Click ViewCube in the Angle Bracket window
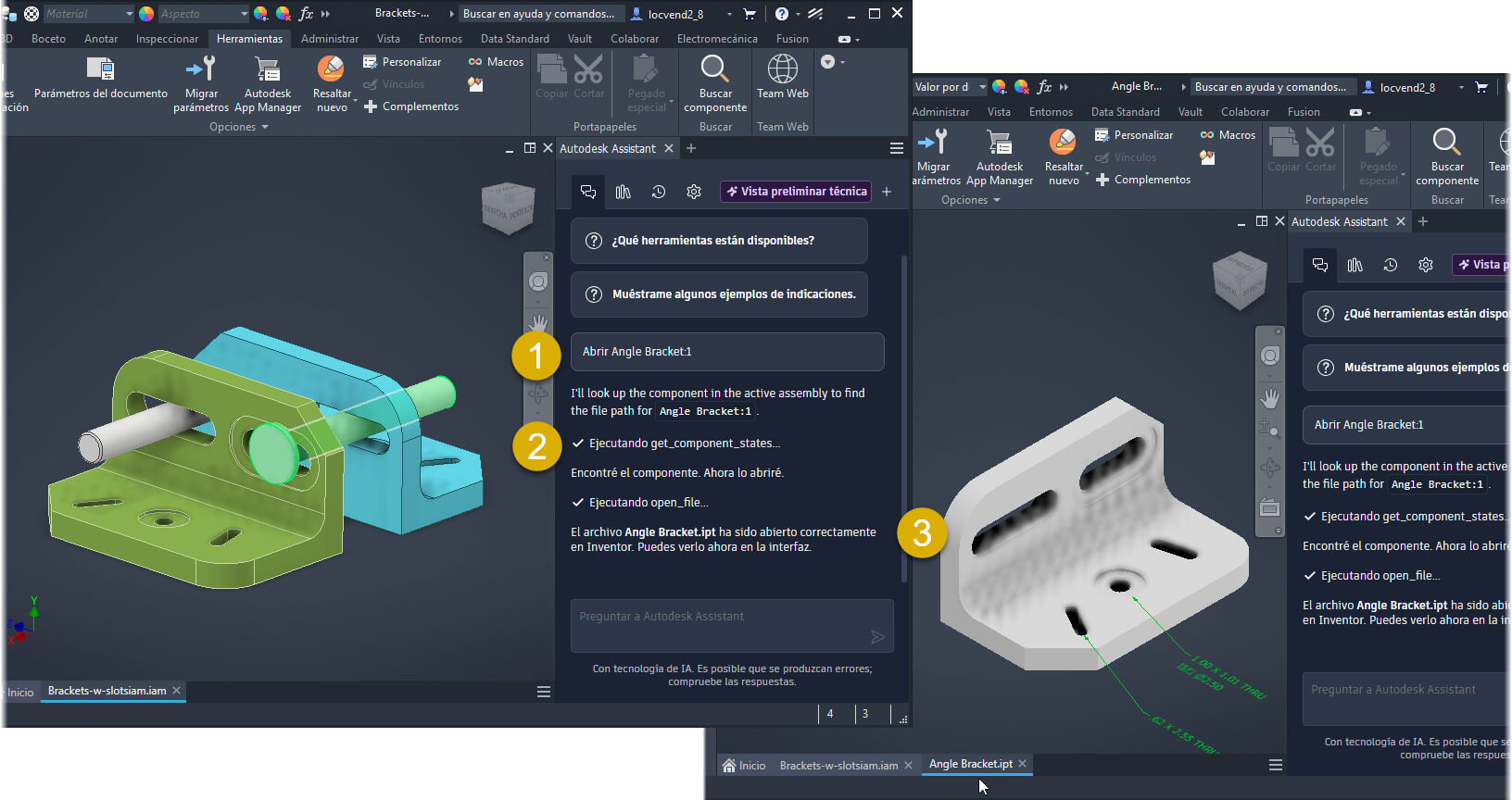The image size is (1512, 800). [1240, 280]
